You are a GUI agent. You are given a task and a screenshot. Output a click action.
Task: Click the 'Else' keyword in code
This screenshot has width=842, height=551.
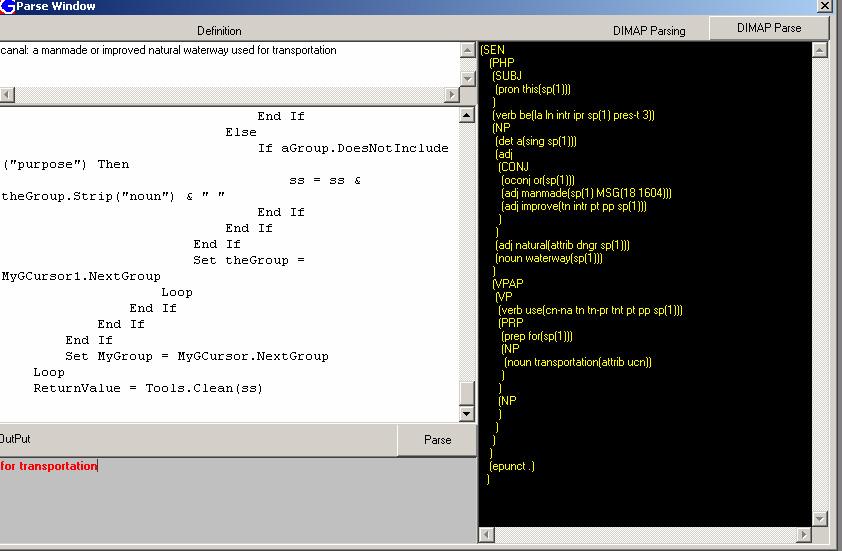click(x=241, y=132)
